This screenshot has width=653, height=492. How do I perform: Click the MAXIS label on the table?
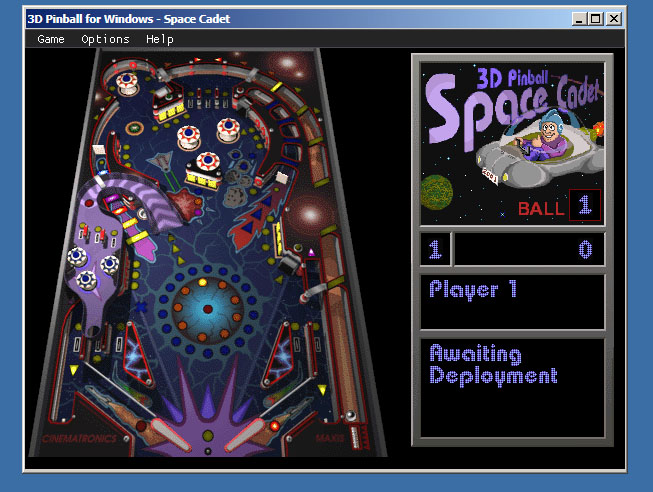(330, 438)
